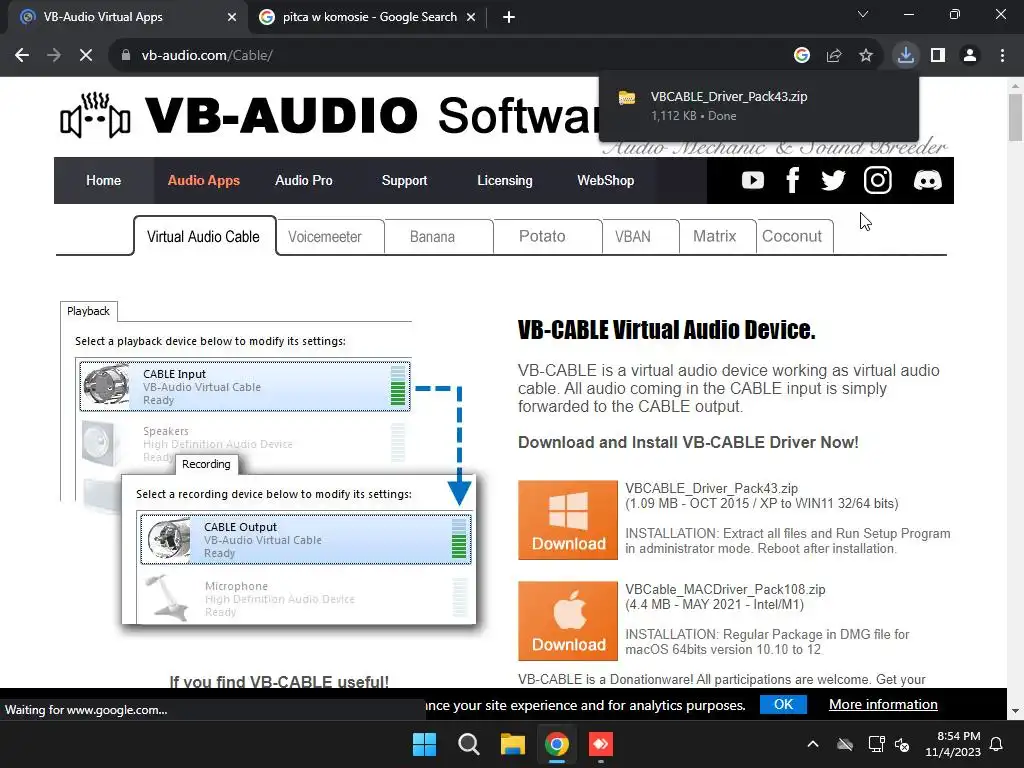1024x768 pixels.
Task: Open the More information link
Action: pyautogui.click(x=883, y=704)
